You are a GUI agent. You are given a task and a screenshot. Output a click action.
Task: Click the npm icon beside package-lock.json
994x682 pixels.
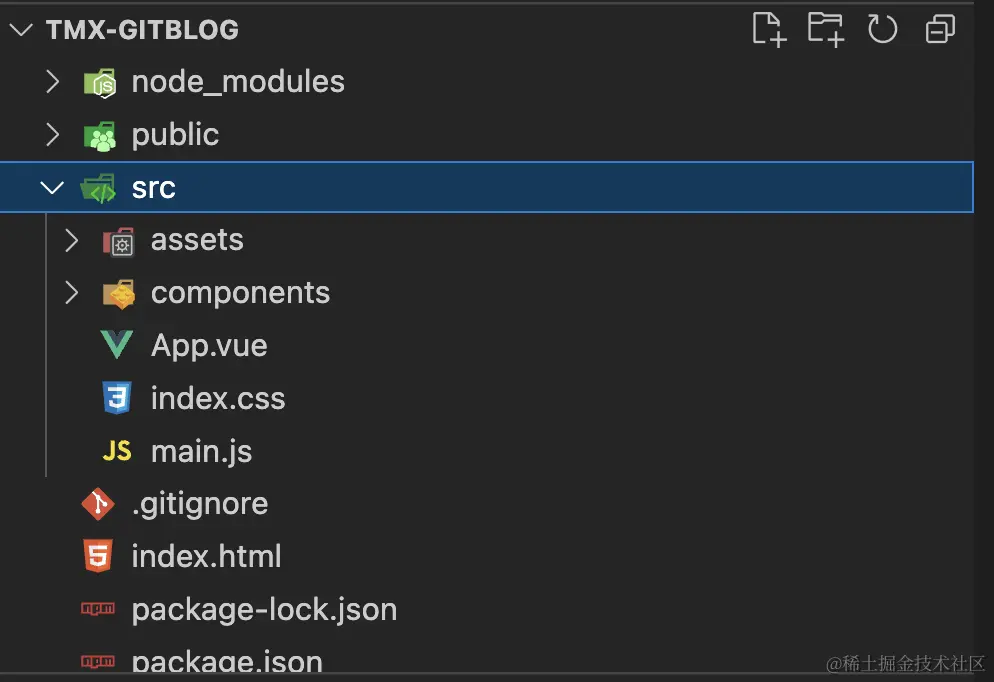click(98, 608)
